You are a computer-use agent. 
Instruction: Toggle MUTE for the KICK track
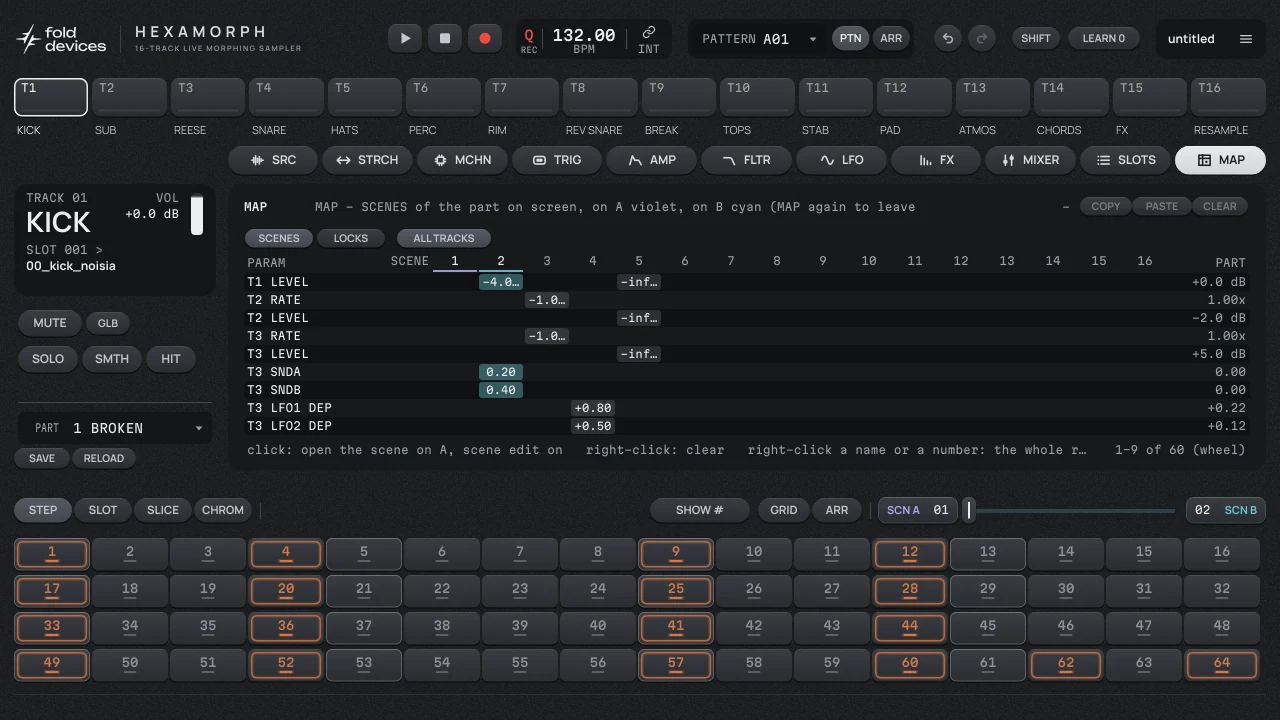tap(49, 323)
